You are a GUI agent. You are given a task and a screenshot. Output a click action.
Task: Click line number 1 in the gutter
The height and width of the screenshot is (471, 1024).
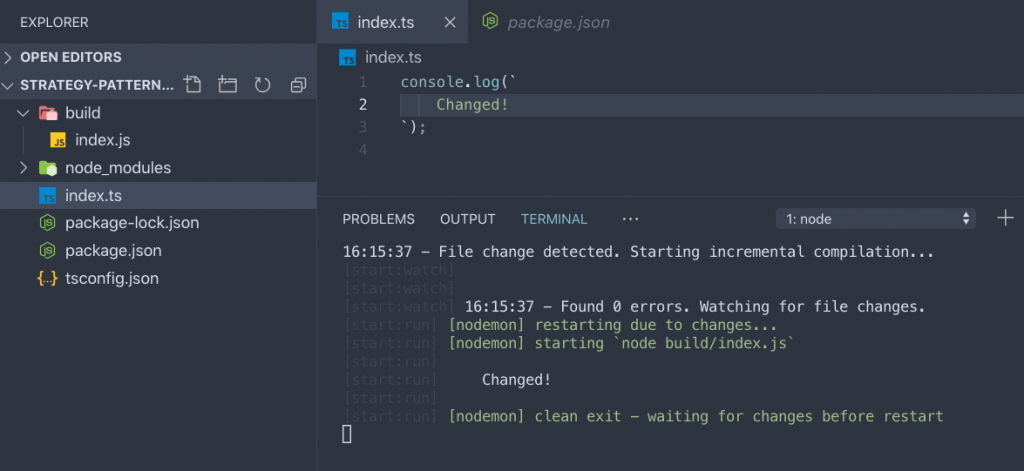pyautogui.click(x=363, y=82)
